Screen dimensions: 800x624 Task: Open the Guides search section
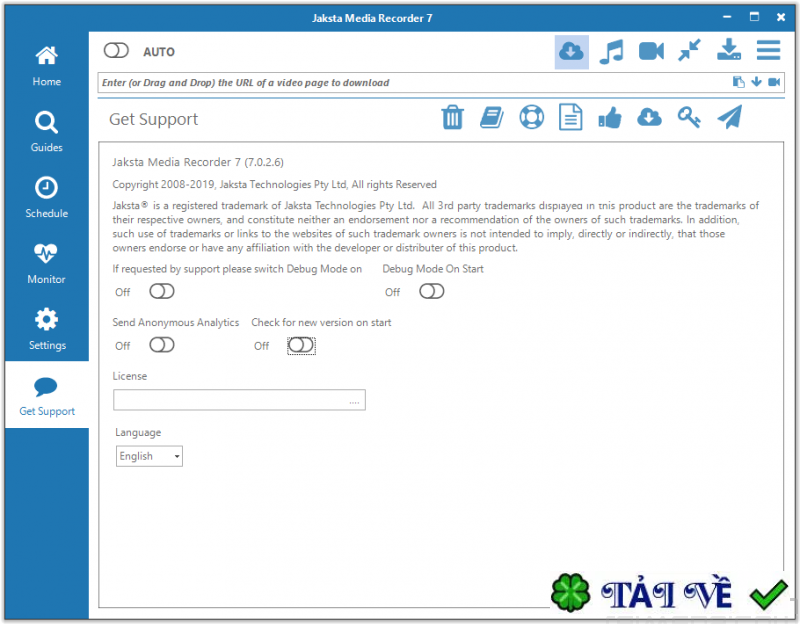coord(46,132)
